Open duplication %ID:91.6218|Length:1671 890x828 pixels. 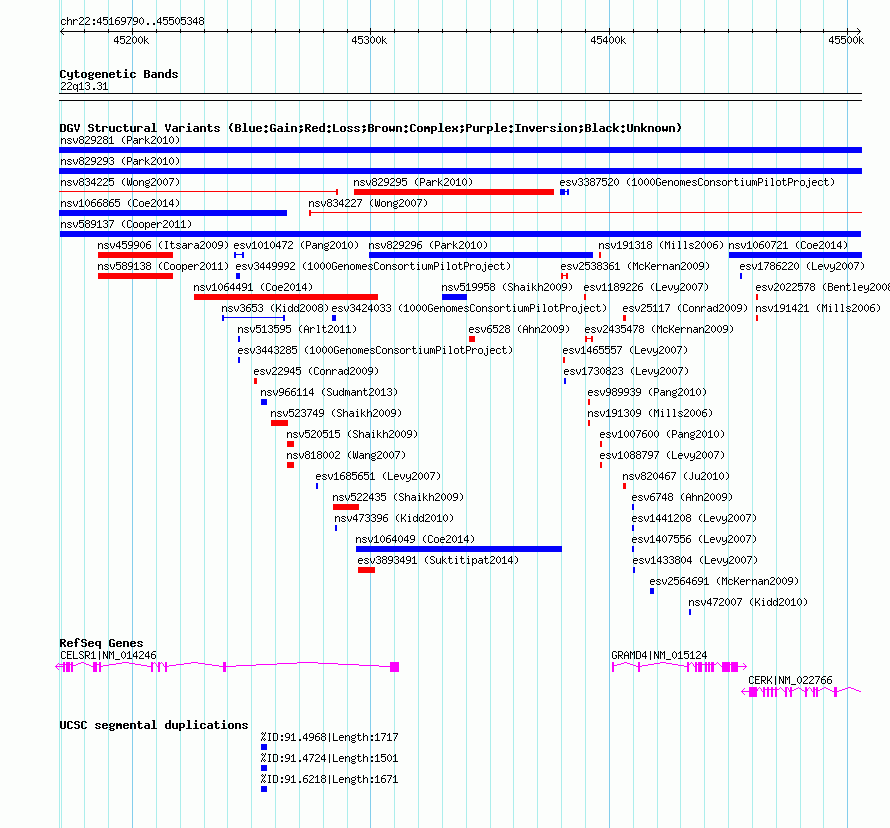point(329,779)
